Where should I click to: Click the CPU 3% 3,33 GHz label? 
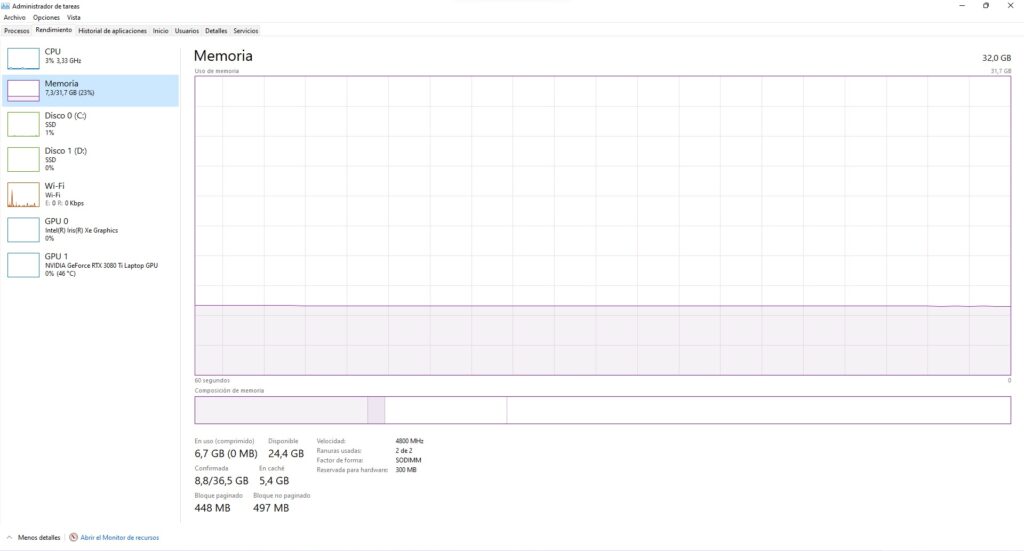(x=63, y=55)
